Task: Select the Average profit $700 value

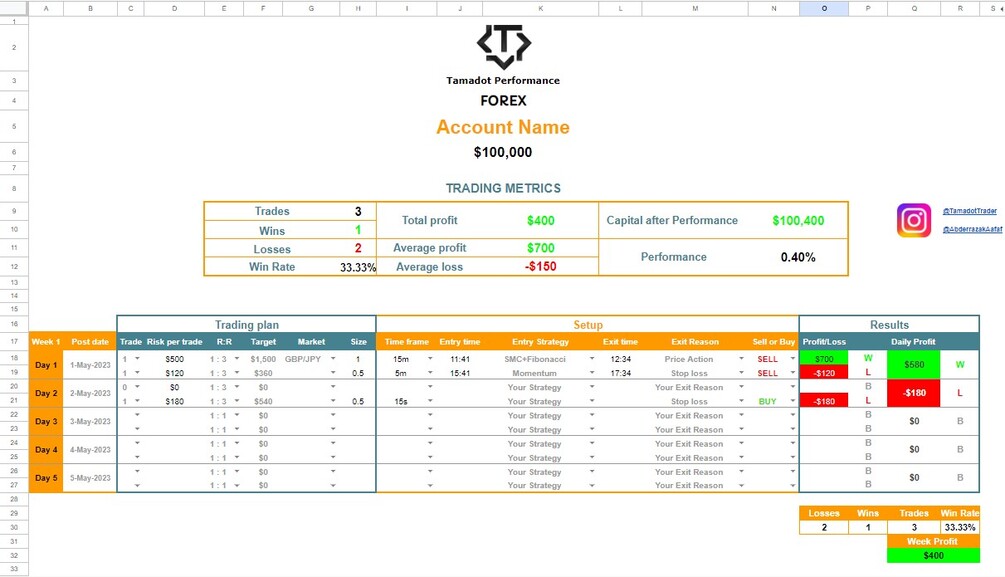Action: (x=540, y=248)
